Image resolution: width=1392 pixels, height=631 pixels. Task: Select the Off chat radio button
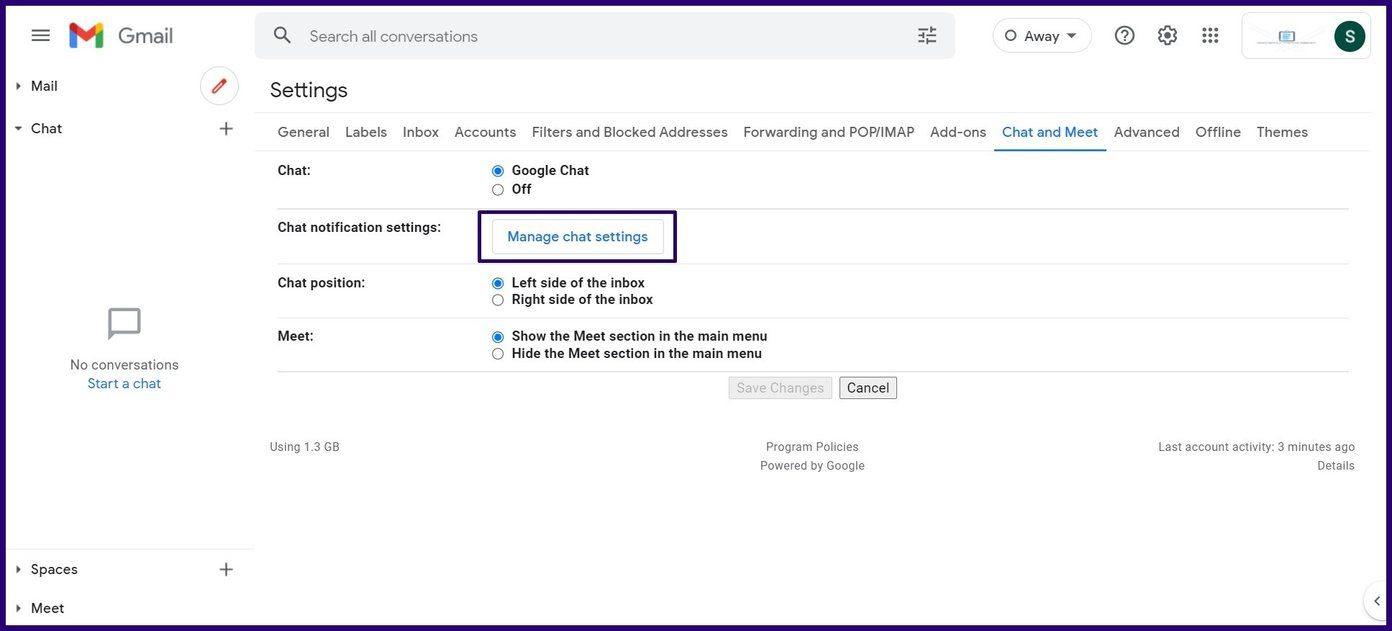click(498, 190)
